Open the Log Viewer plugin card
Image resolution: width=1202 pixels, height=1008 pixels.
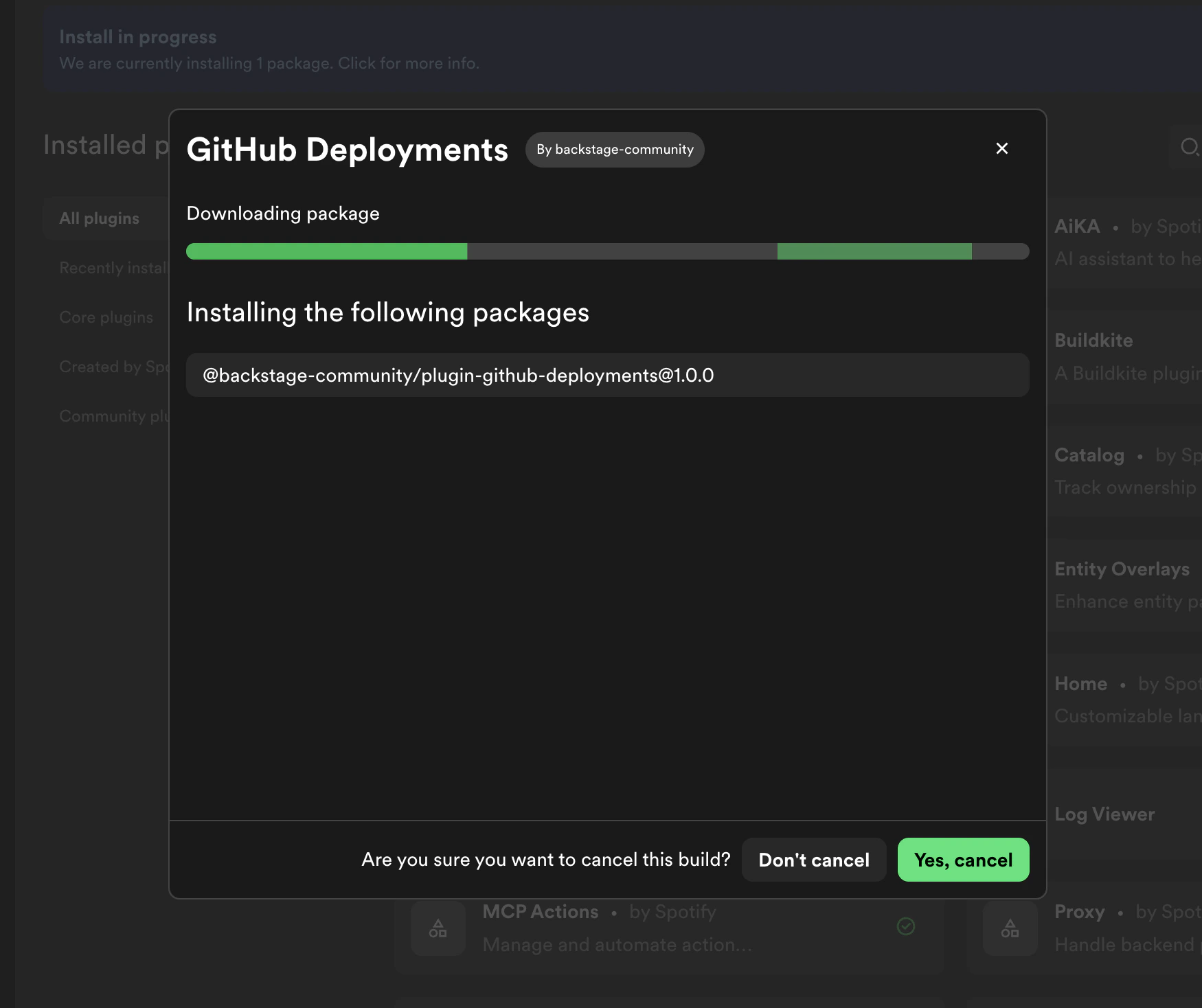[x=1124, y=814]
